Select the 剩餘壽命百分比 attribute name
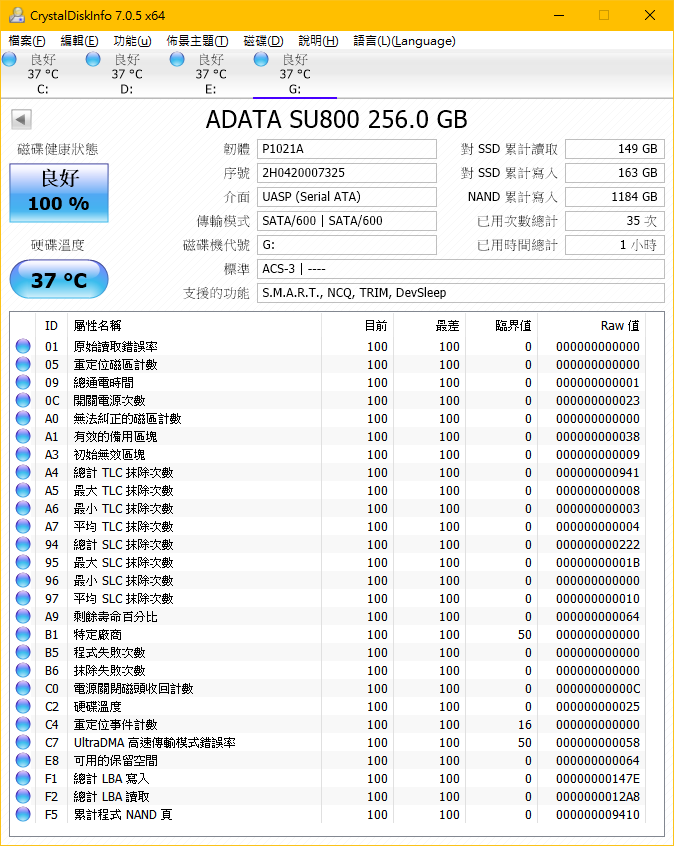 click(115, 617)
